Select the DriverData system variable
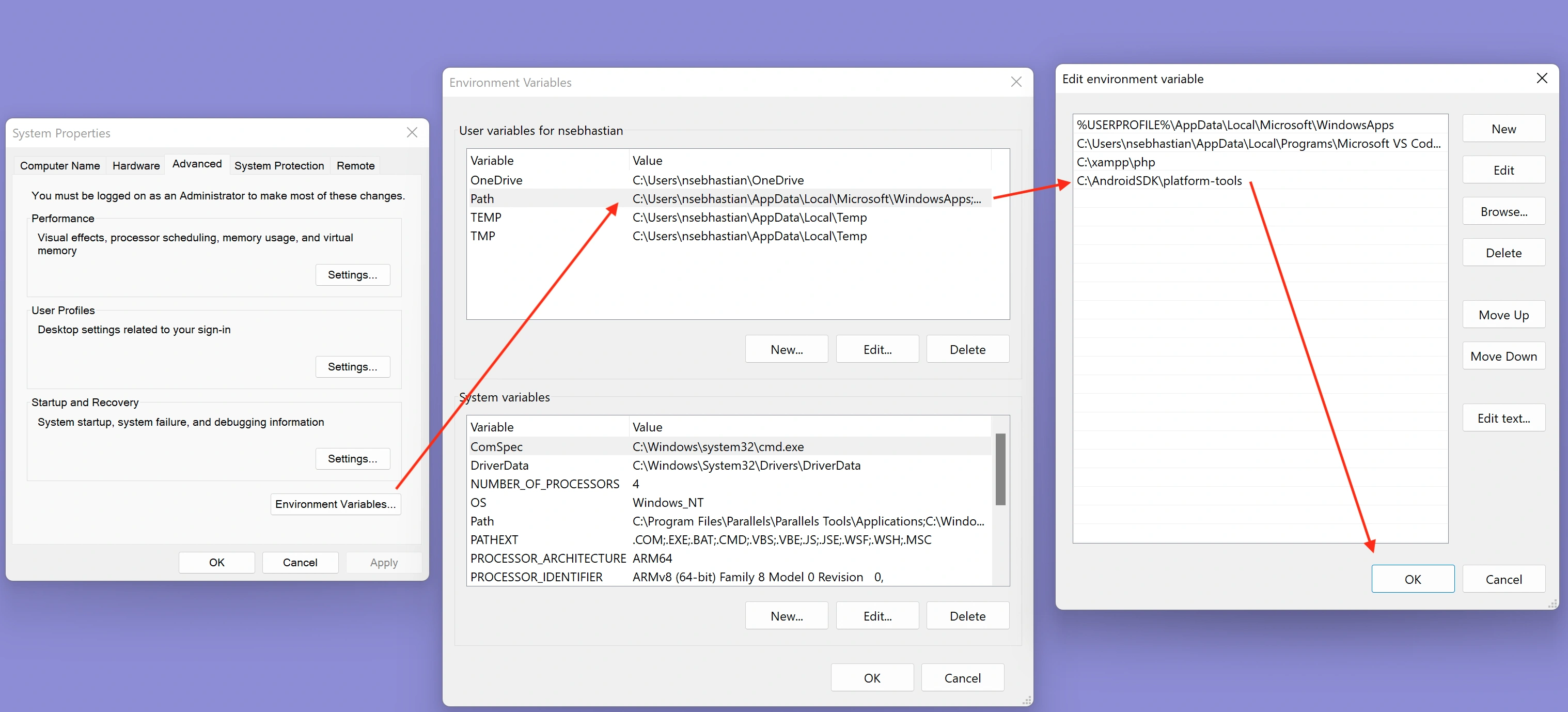This screenshot has width=1568, height=712. coord(729,466)
